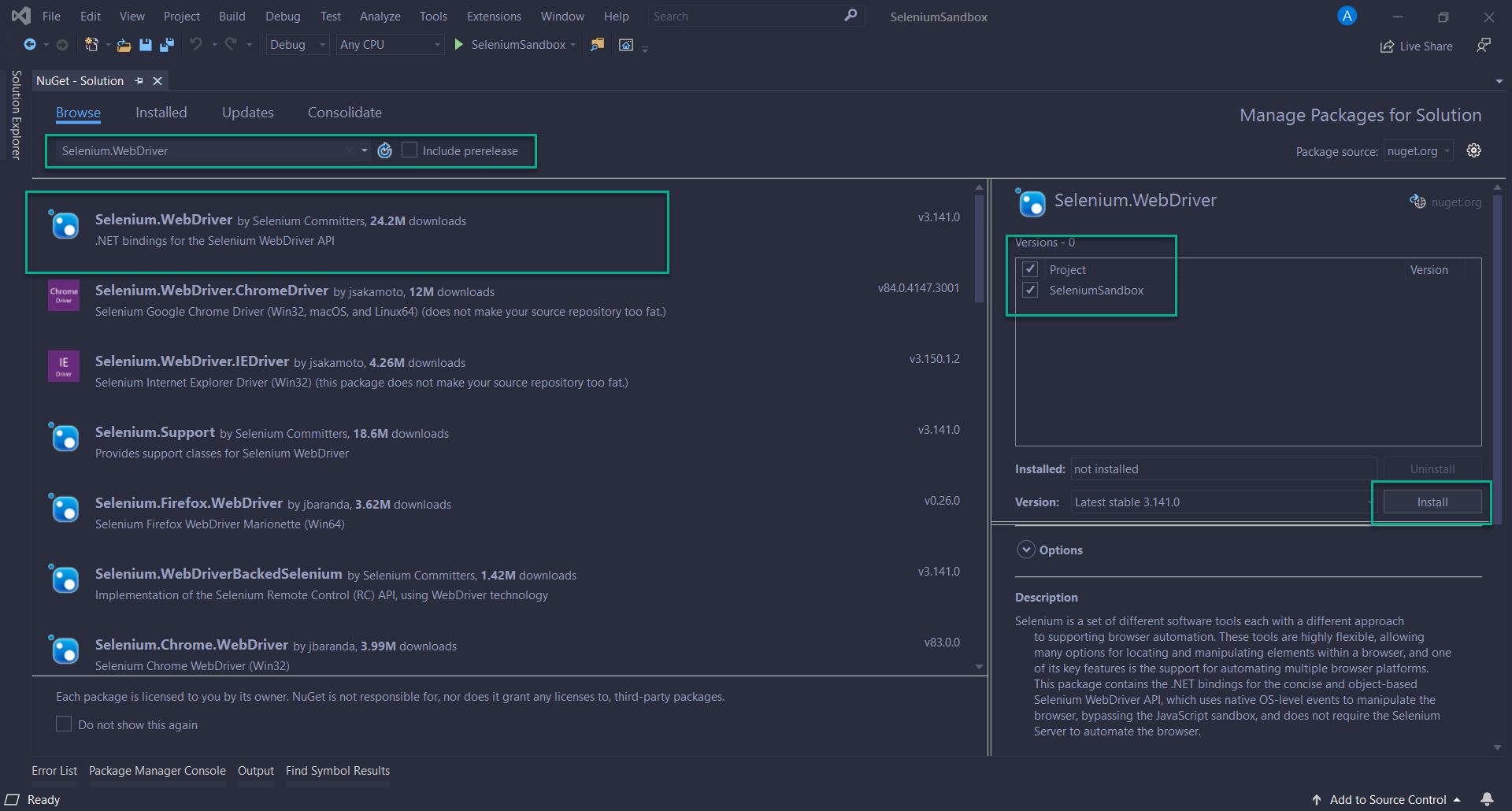Click the Install button
The image size is (1512, 811).
1432,502
